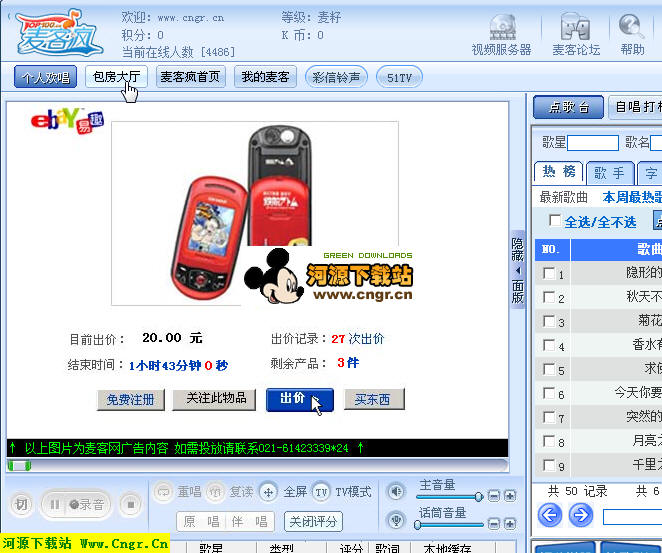Image resolution: width=662 pixels, height=553 pixels.
Task: Click the eBay 易趣 logo
Action: tap(68, 120)
